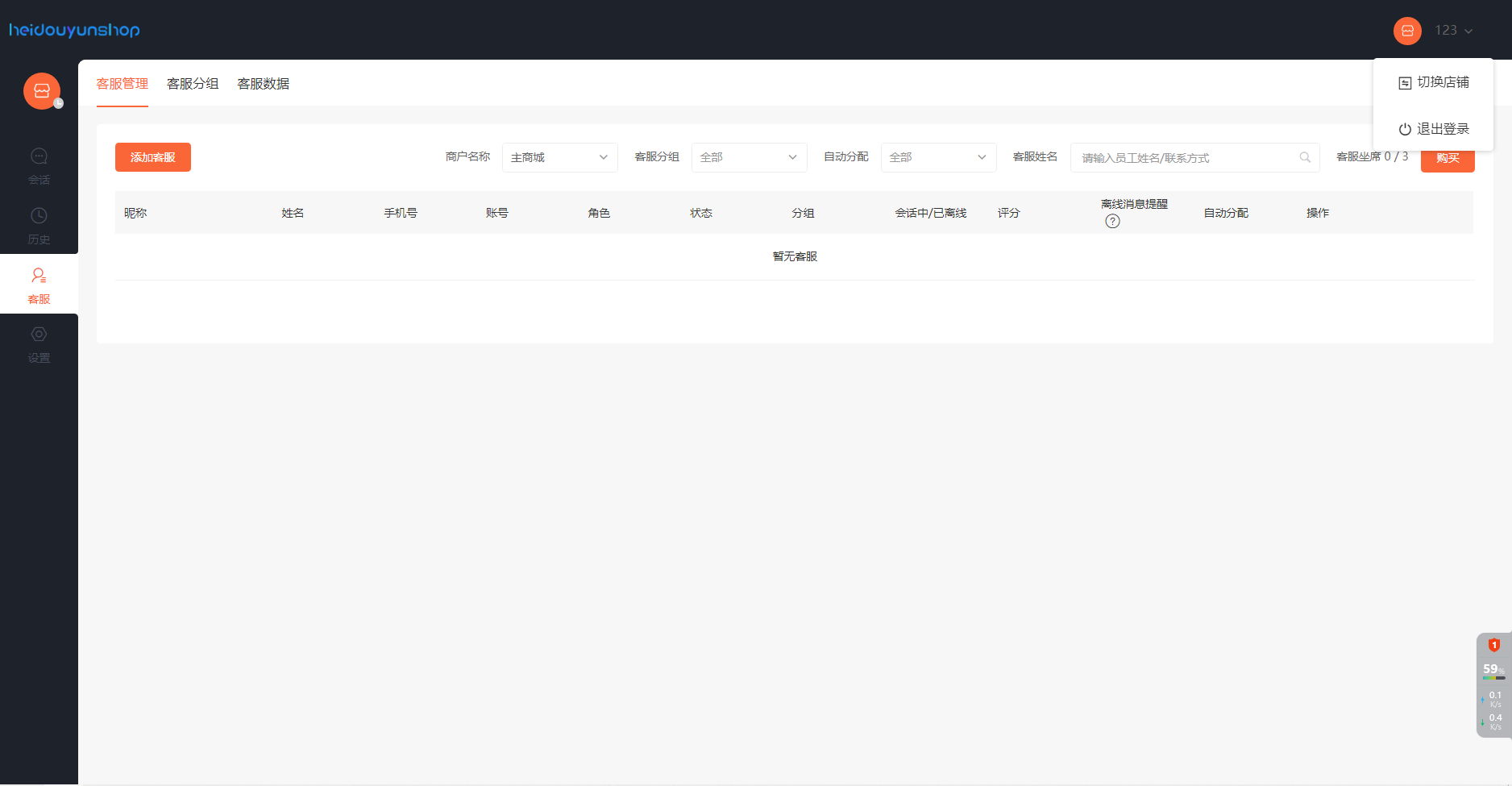Open the 自动分配 全部 dropdown
1512x786 pixels.
(x=939, y=157)
